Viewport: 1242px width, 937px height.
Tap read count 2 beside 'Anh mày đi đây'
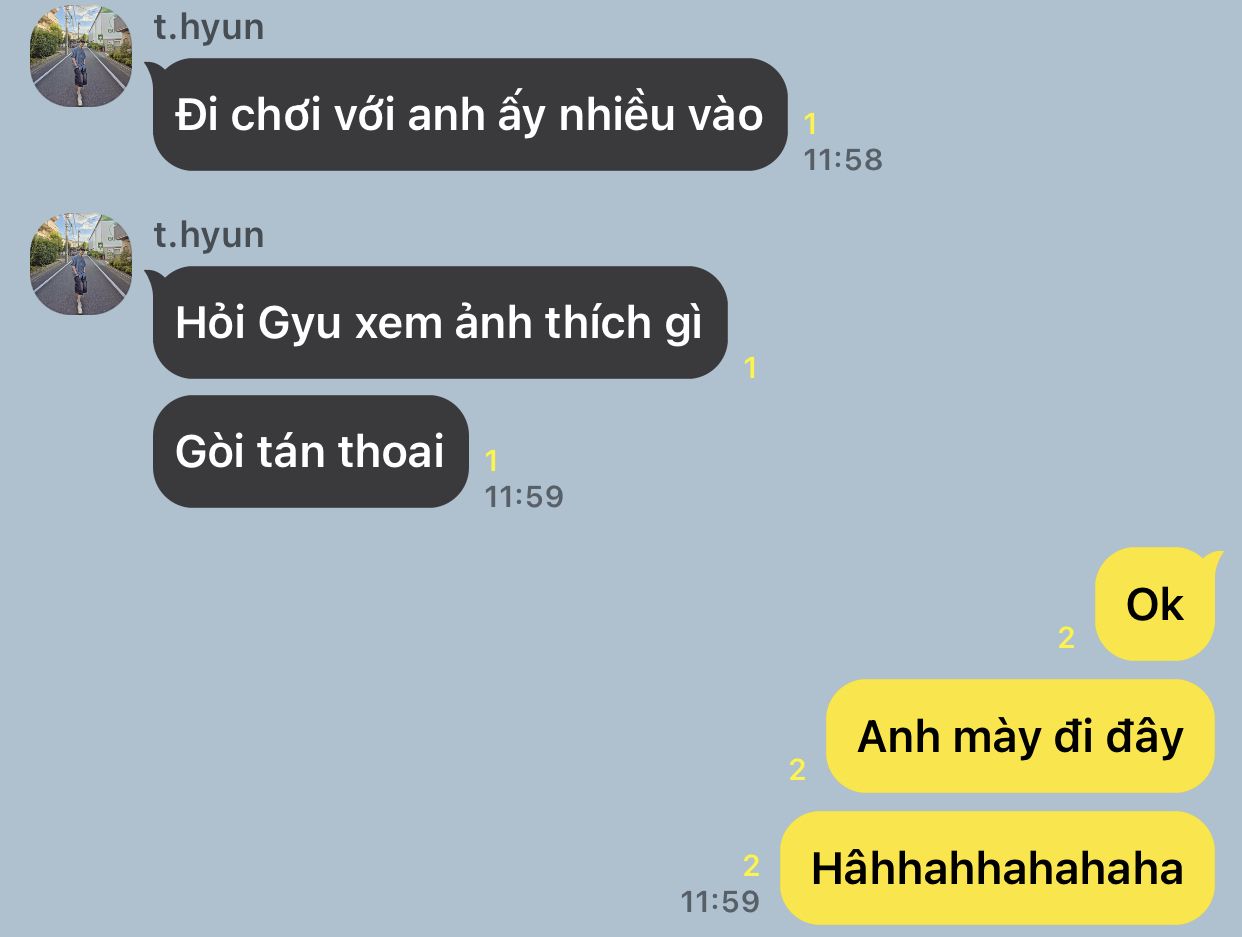coord(797,769)
